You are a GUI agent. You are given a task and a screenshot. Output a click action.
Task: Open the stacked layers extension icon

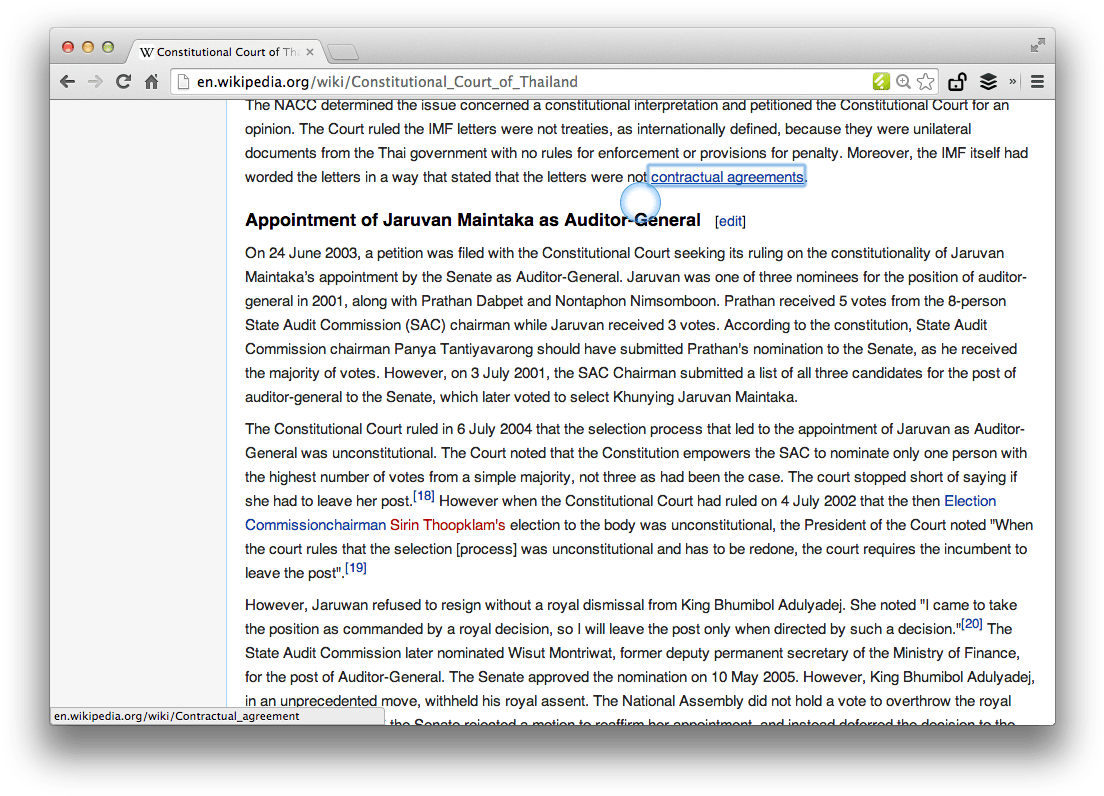tap(989, 82)
